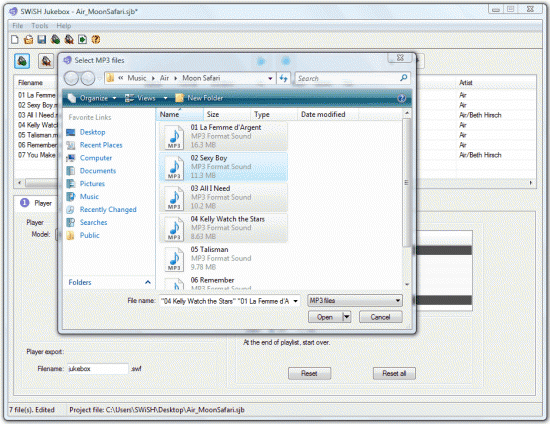Open Computer in Favorite Links

[96, 158]
